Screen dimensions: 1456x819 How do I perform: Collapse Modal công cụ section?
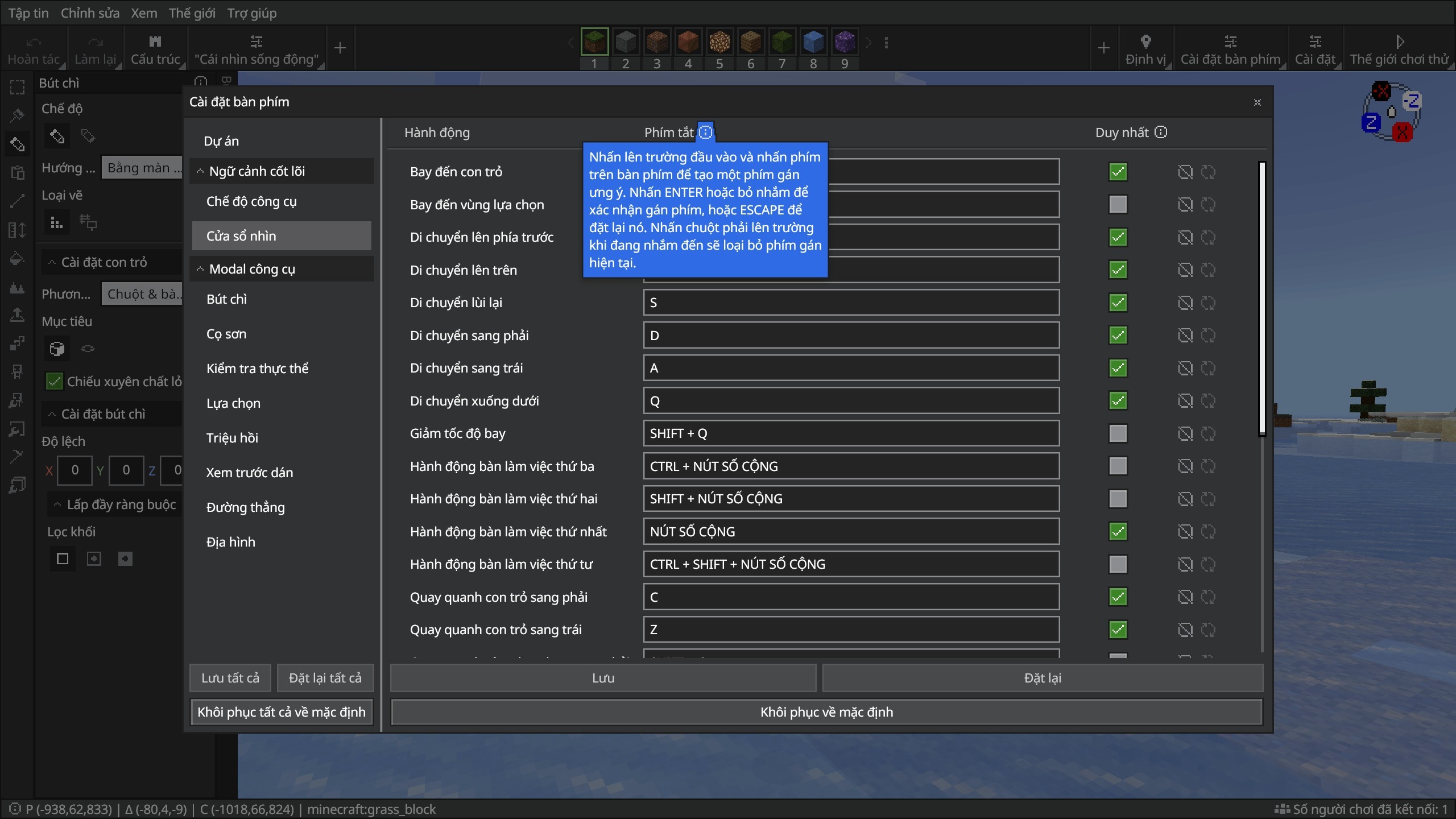coord(282,269)
